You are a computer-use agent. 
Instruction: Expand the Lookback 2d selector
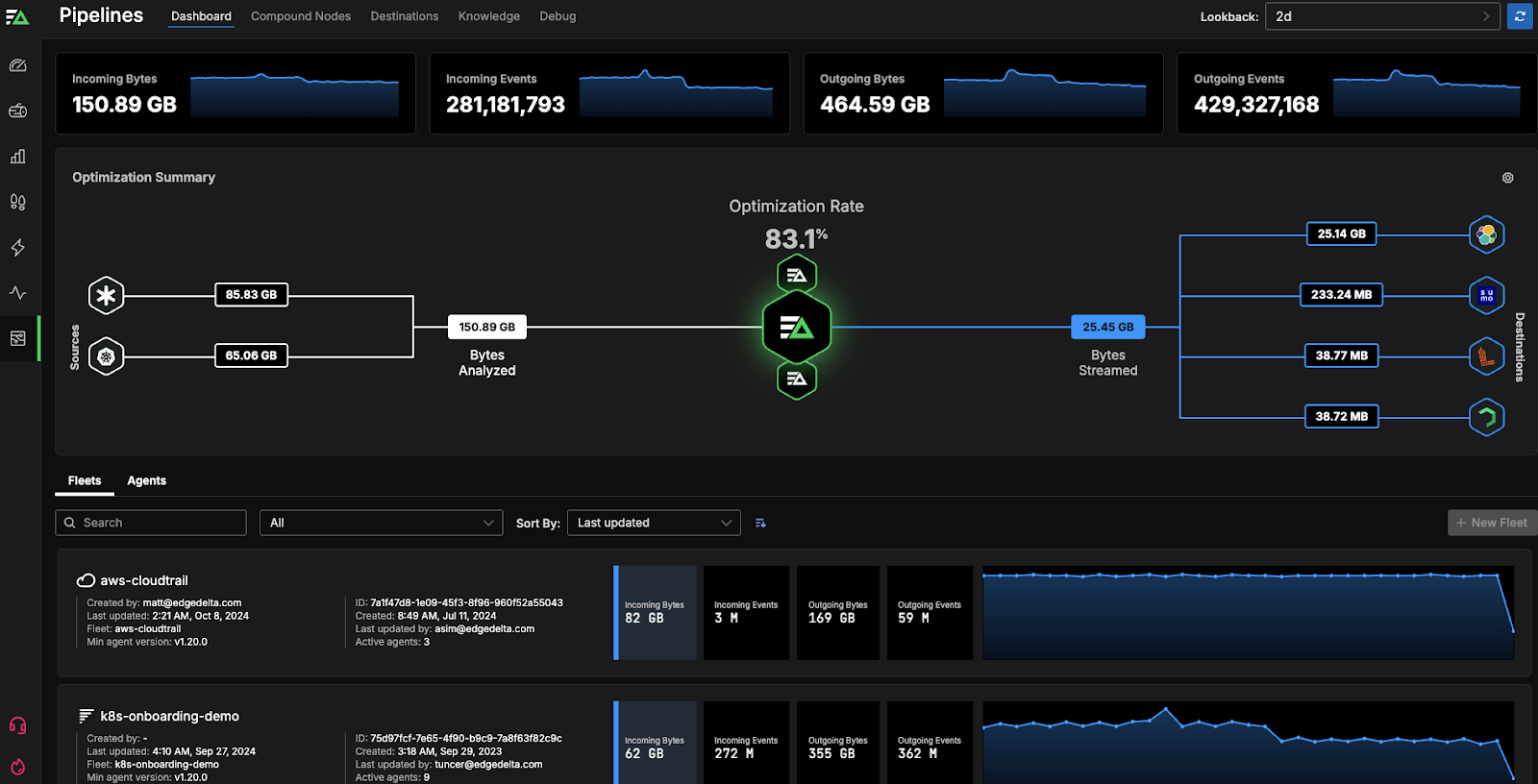[1381, 16]
